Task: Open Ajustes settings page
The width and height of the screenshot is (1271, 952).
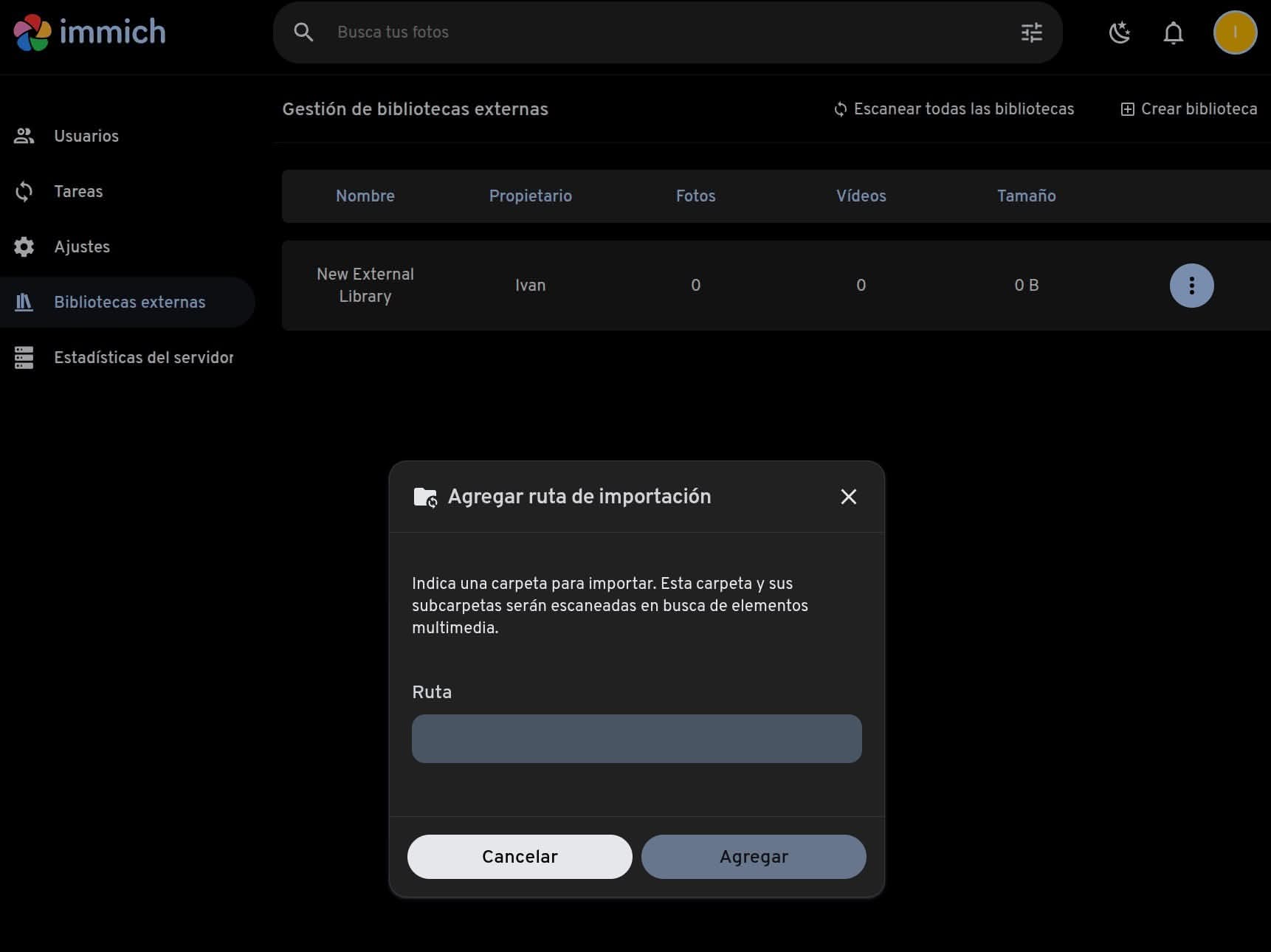Action: click(82, 246)
